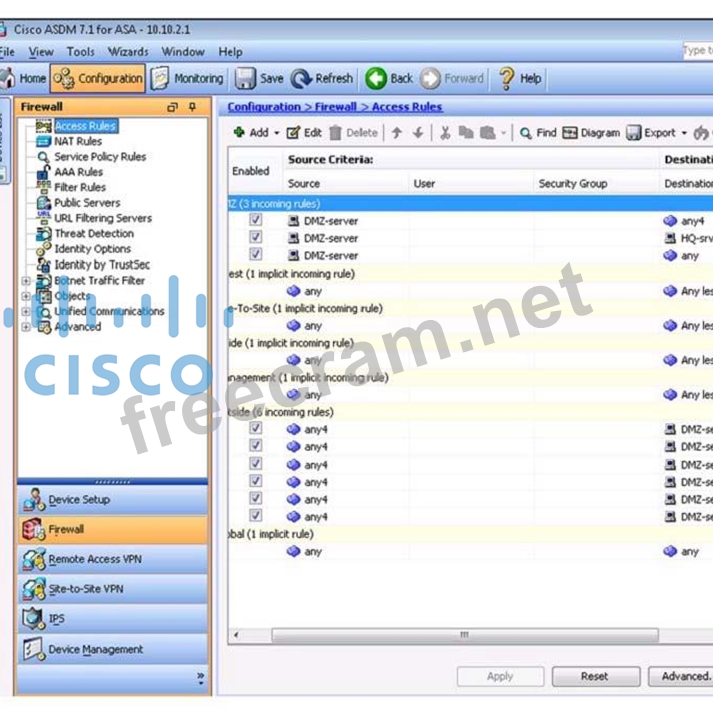713x724 pixels.
Task: Open the Tools menu
Action: tap(81, 52)
